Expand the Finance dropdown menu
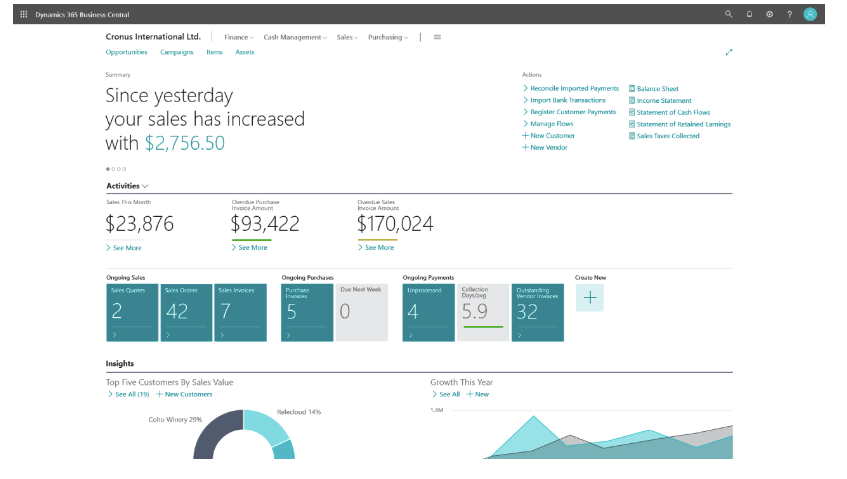Screen dimensions: 847x479 click(239, 37)
